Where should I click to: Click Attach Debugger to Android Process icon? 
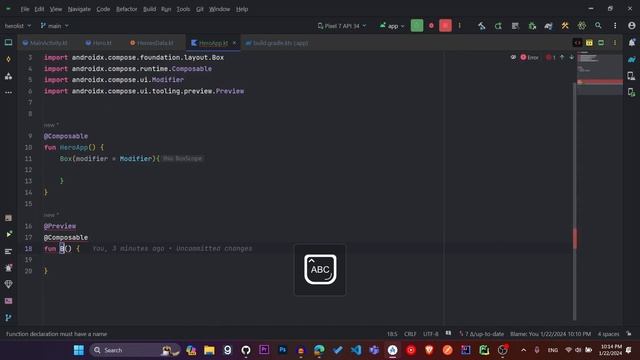tap(532, 26)
